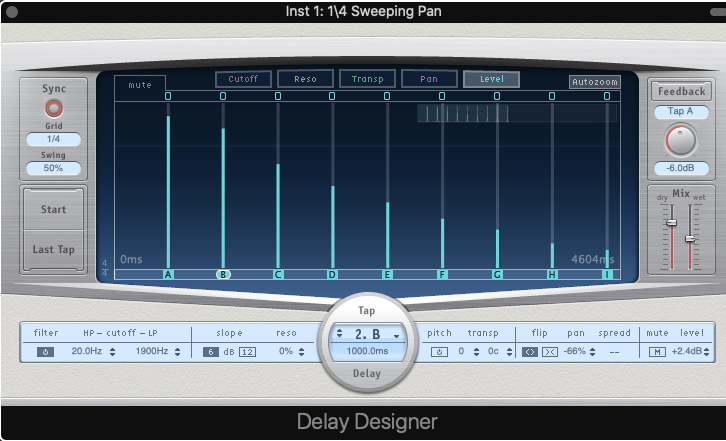Toggle mute circle above tap F

[442, 96]
